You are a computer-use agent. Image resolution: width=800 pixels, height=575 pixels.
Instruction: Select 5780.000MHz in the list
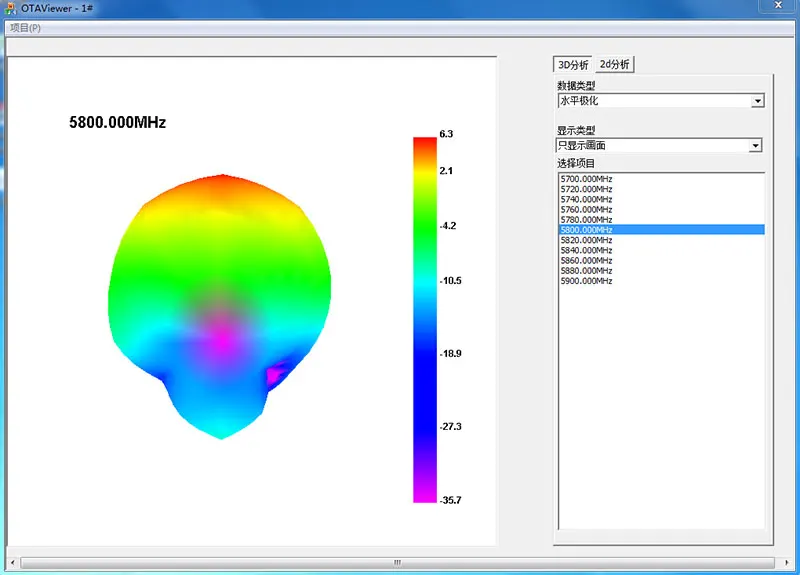point(661,220)
